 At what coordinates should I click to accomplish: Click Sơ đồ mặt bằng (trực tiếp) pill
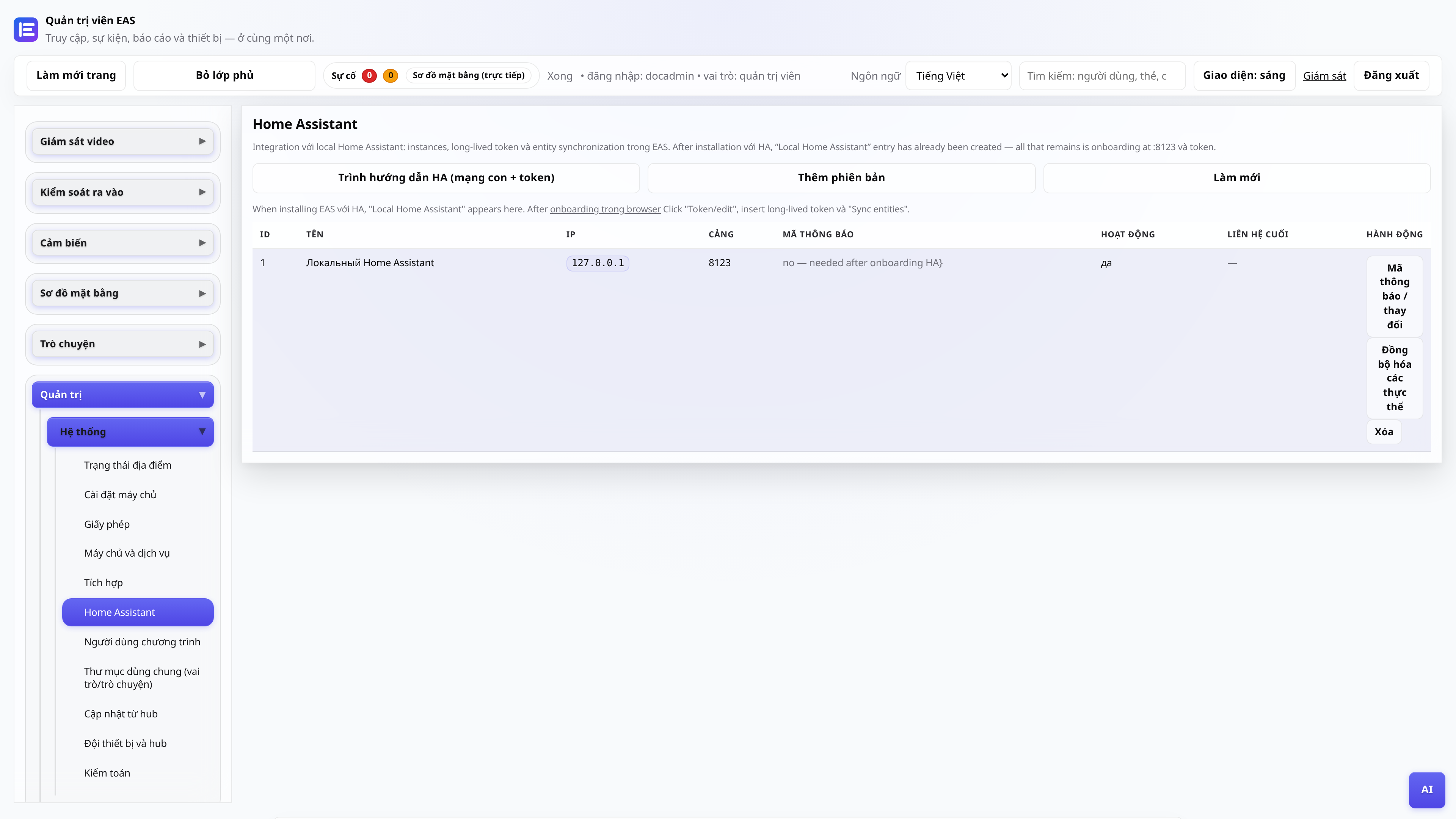coord(469,76)
